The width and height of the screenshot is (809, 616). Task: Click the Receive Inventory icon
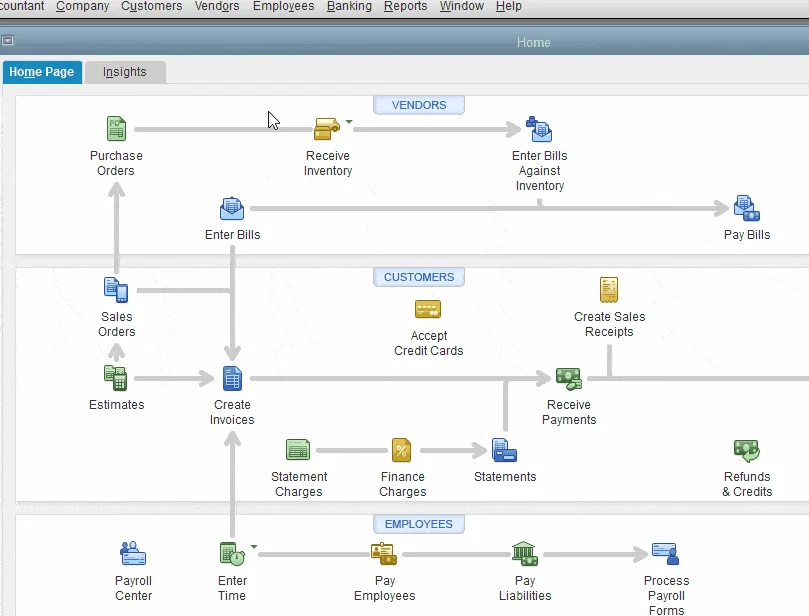pyautogui.click(x=327, y=128)
